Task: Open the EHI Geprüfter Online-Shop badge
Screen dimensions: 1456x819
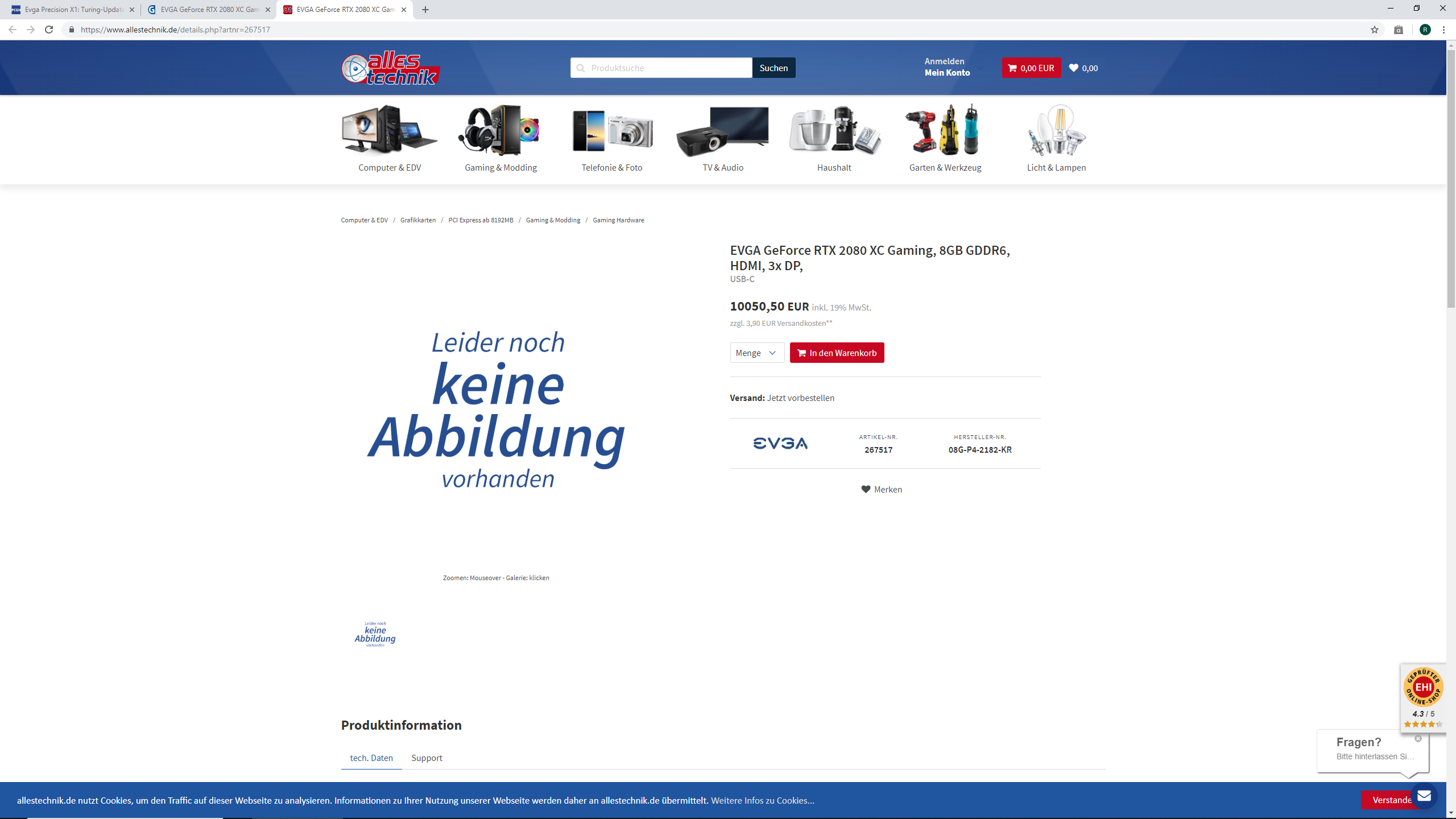Action: [x=1423, y=697]
